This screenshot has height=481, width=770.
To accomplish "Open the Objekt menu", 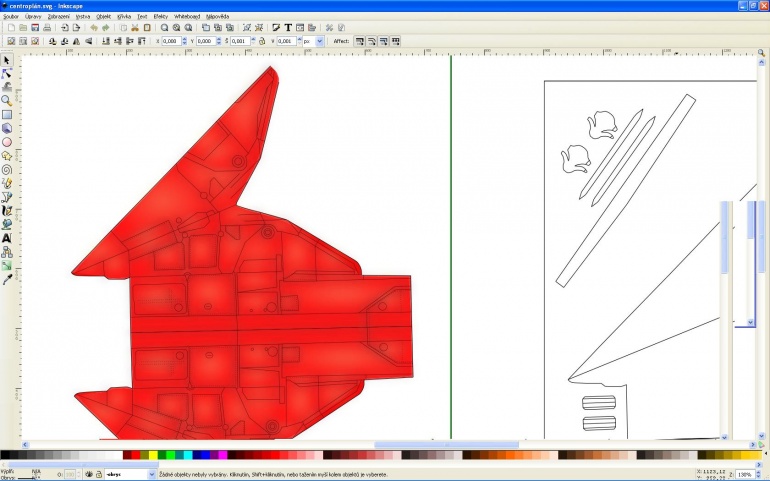I will tap(104, 16).
